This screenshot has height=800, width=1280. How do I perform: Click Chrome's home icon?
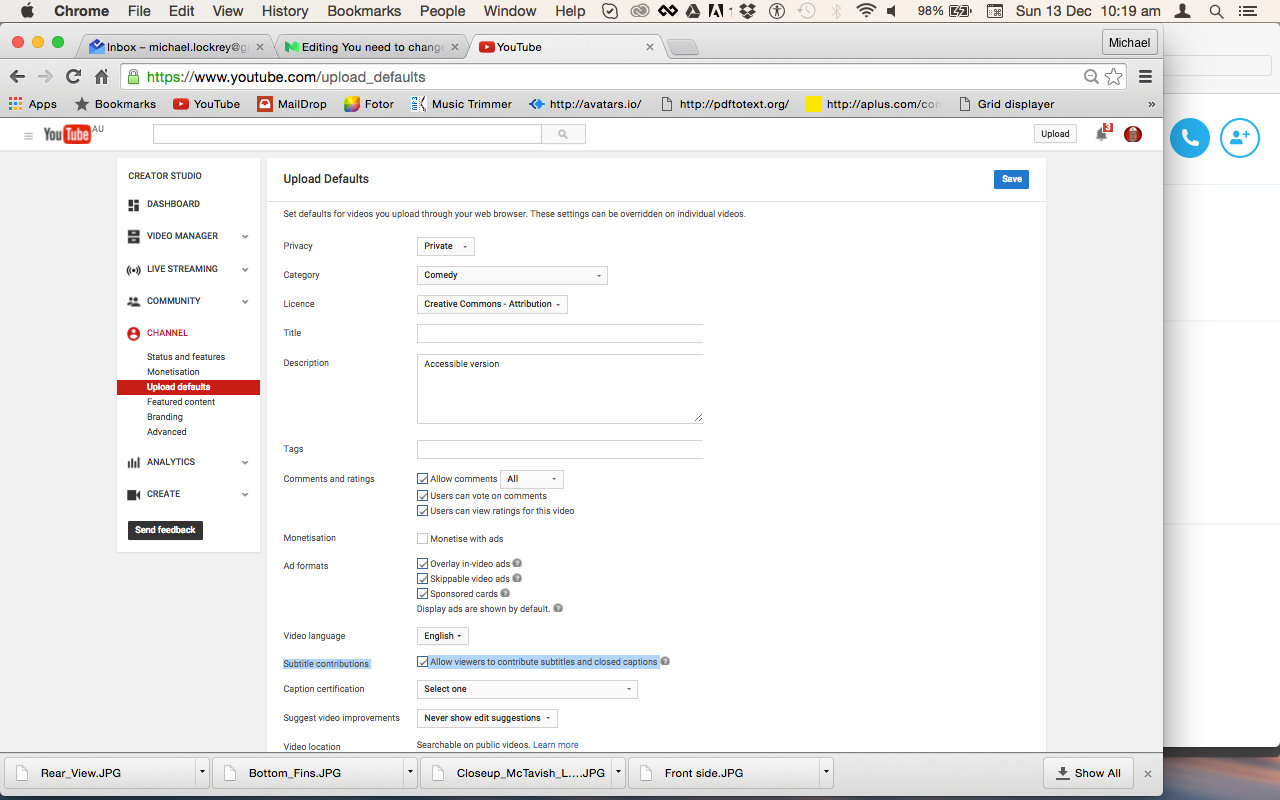click(102, 77)
